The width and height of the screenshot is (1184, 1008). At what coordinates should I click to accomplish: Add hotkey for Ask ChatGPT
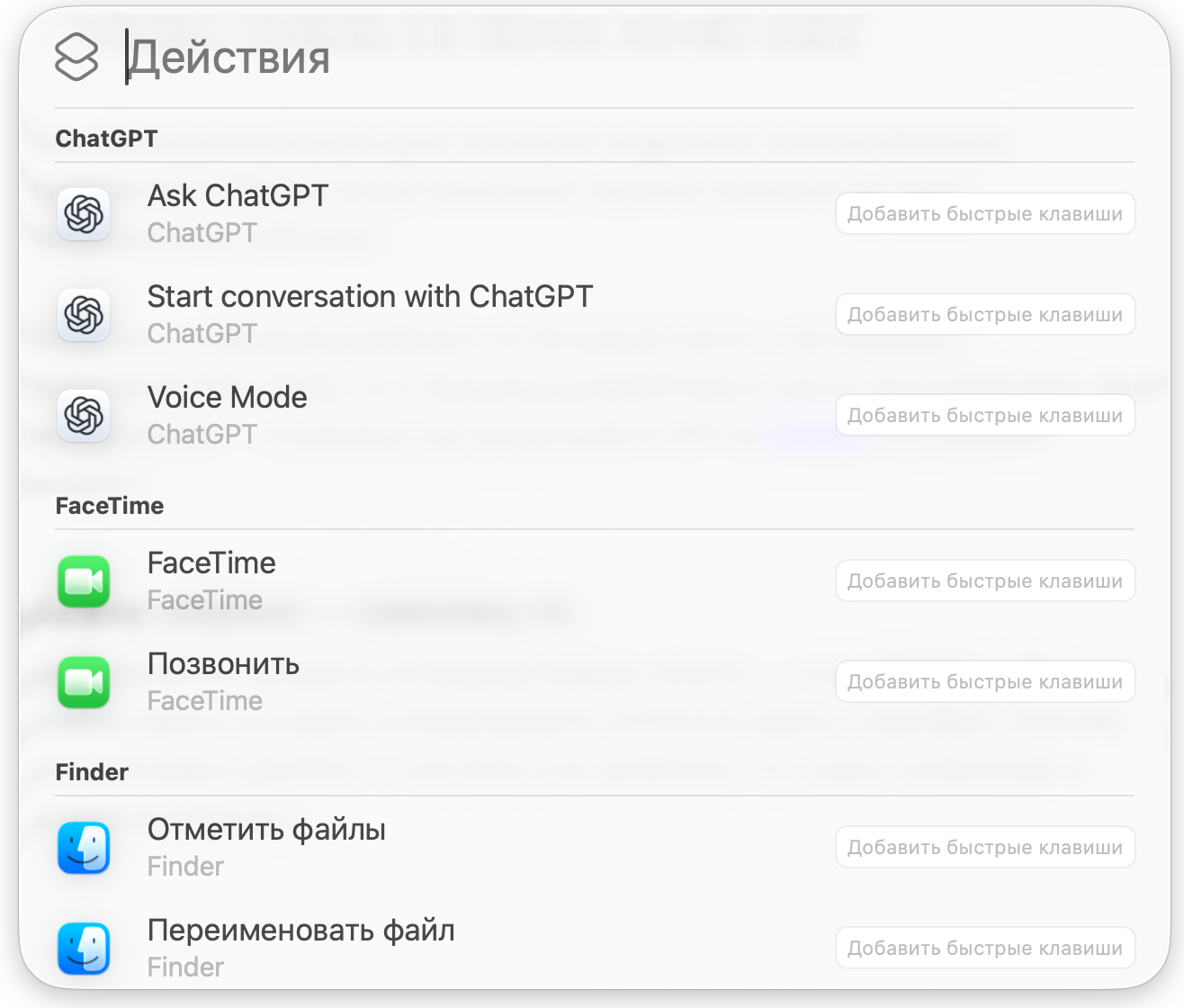(984, 214)
